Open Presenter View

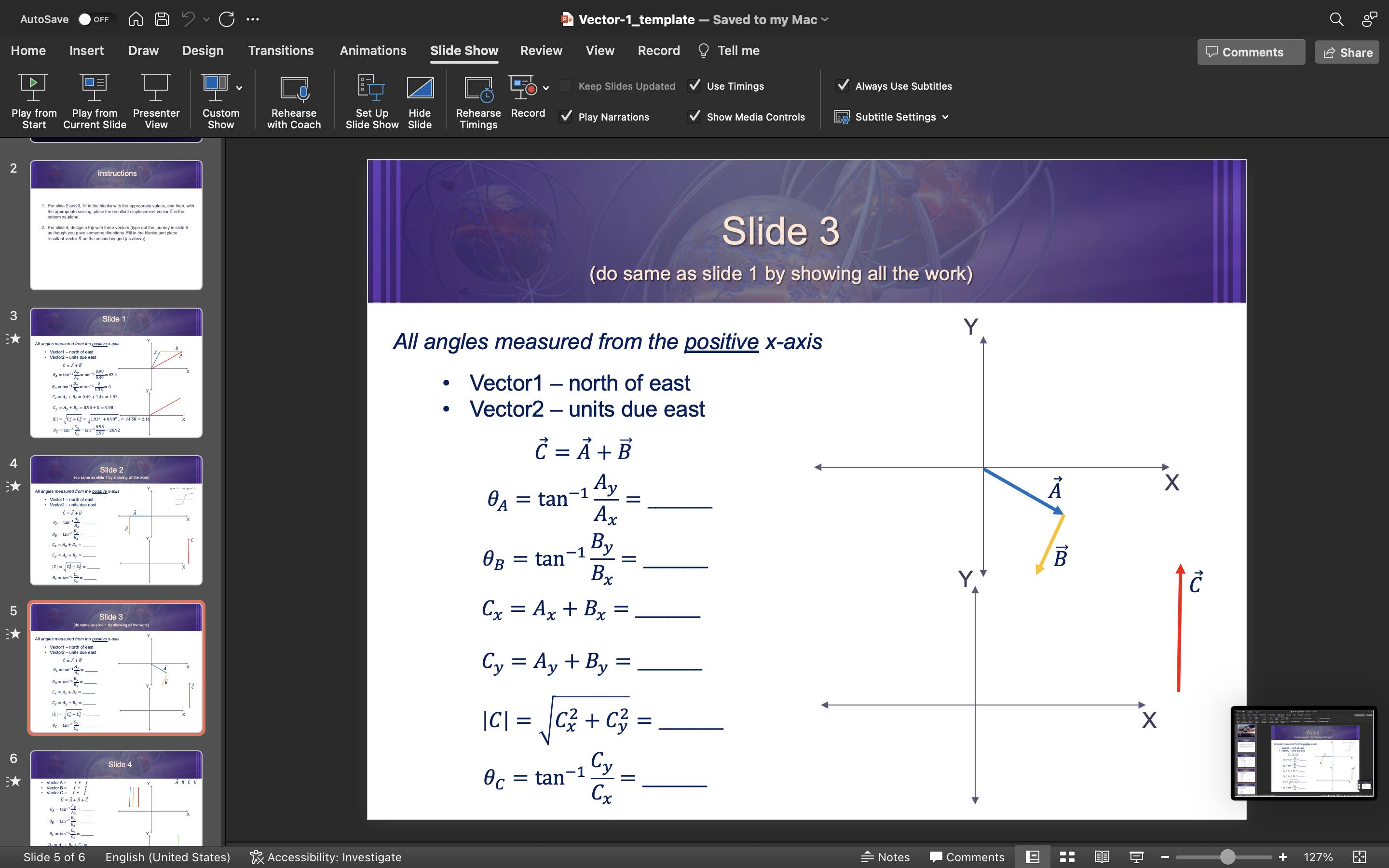[x=156, y=88]
